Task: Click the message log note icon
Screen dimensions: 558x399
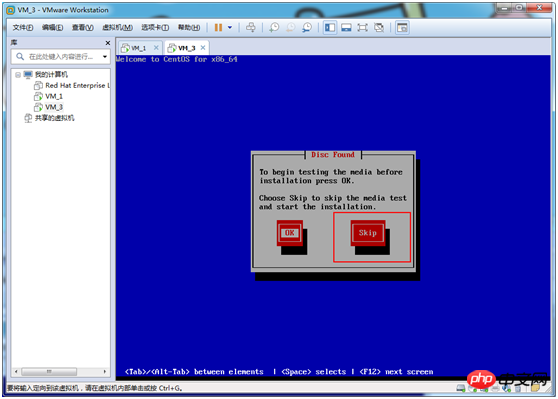Action: click(535, 388)
